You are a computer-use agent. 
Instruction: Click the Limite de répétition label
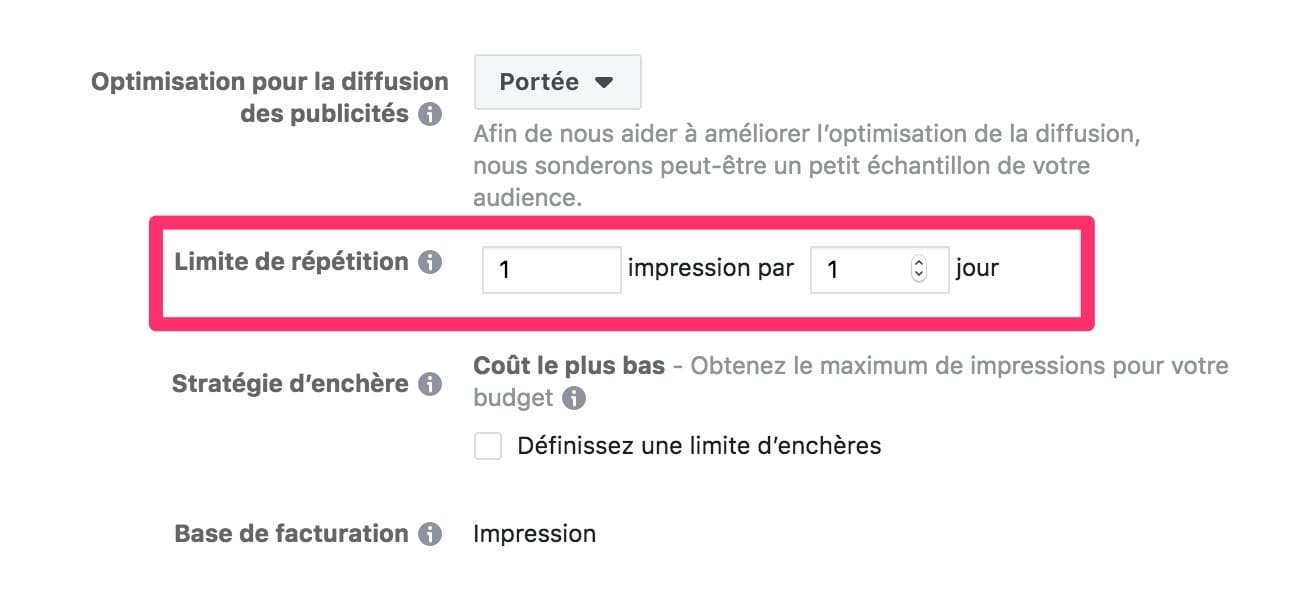click(x=292, y=262)
